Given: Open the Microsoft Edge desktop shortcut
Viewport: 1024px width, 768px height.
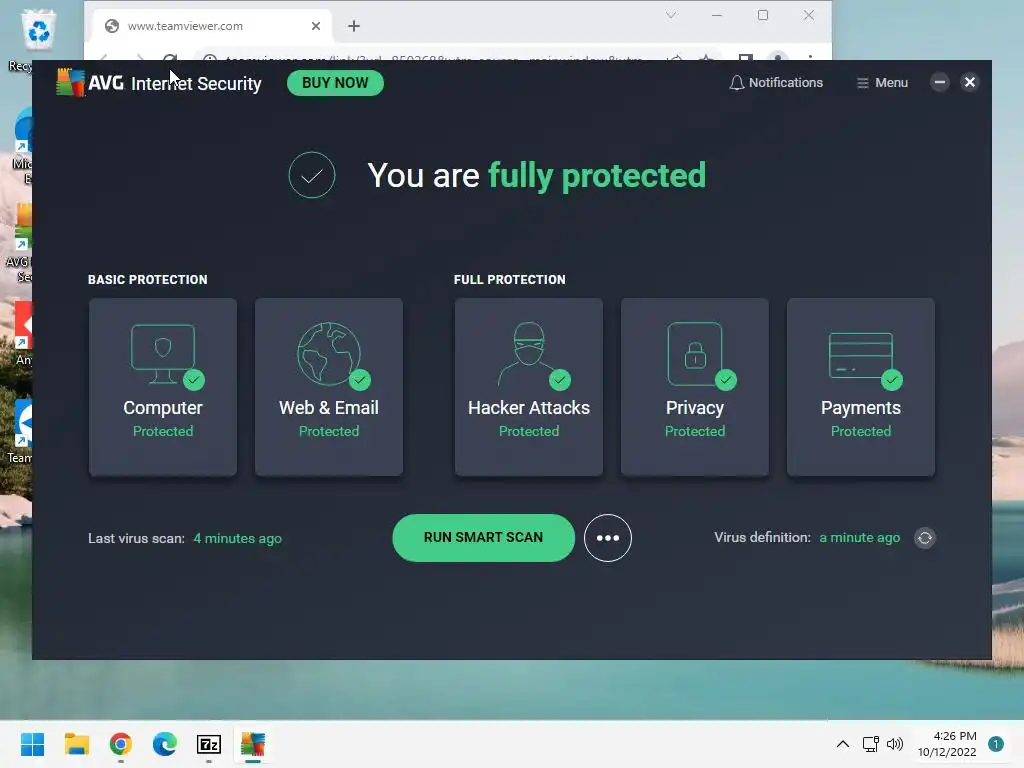Looking at the screenshot, I should 23,147.
